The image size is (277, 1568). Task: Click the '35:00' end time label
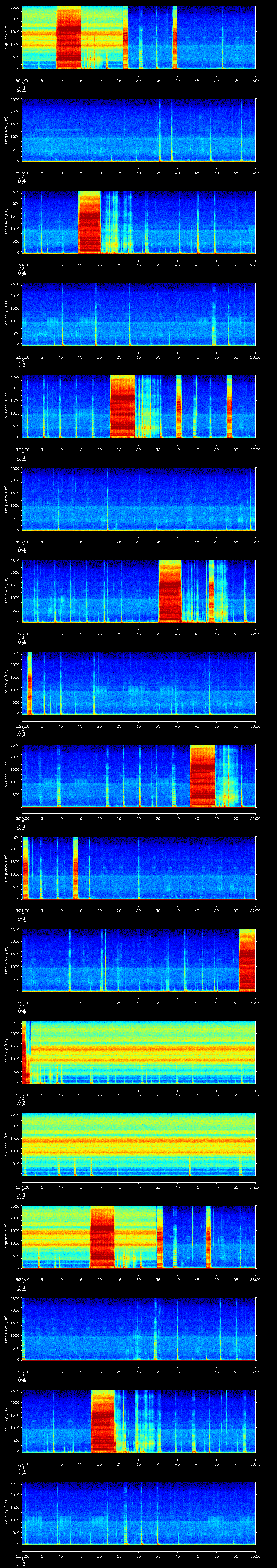255,1187
